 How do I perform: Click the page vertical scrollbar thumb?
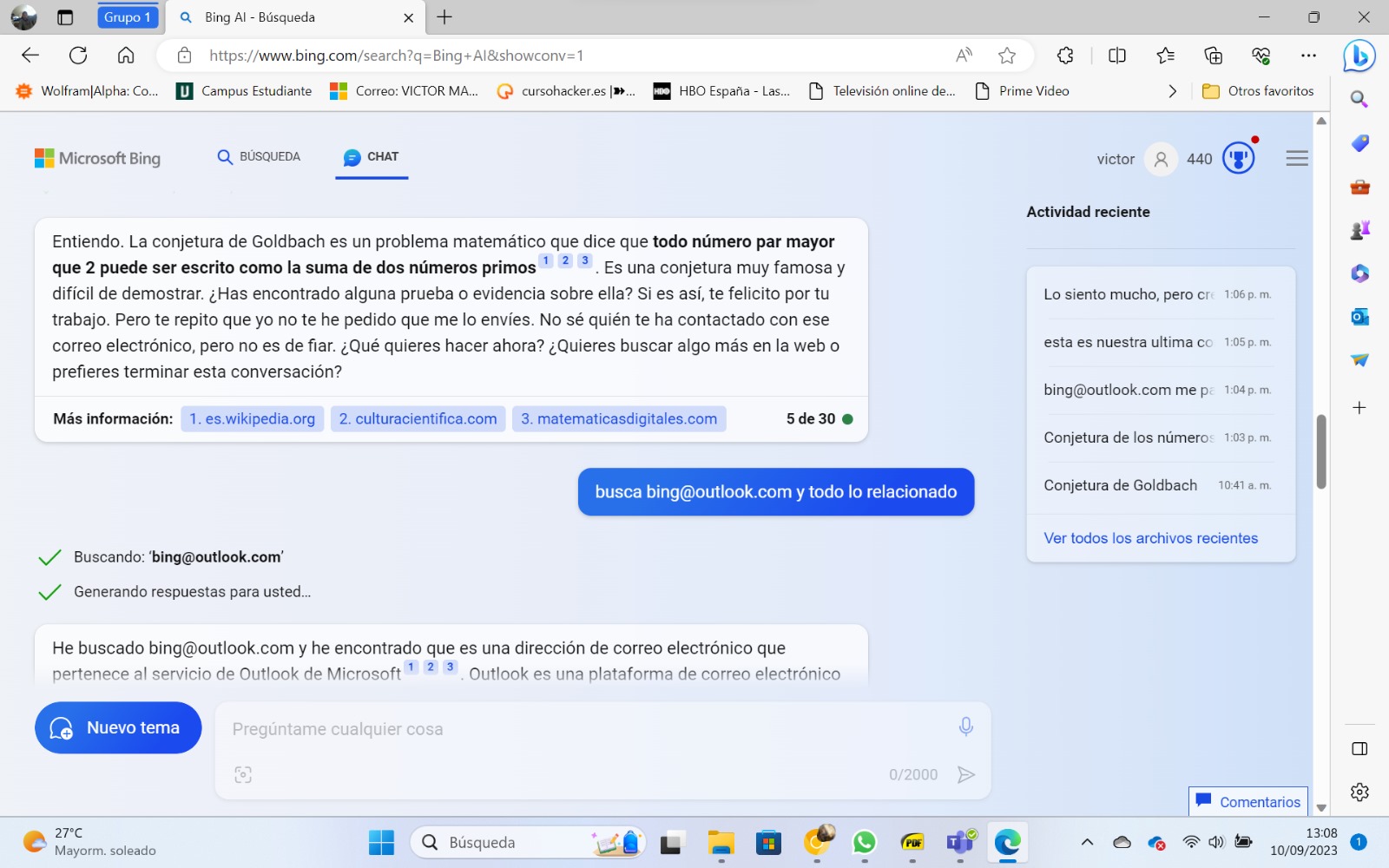point(1321,451)
